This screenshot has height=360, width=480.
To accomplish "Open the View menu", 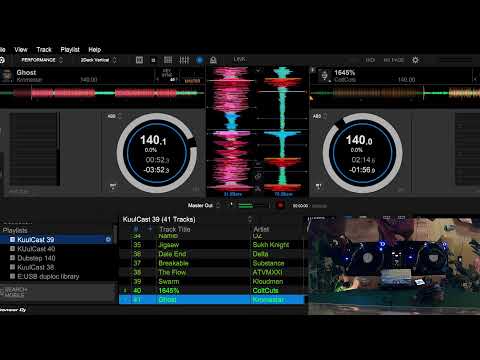I will pyautogui.click(x=21, y=50).
